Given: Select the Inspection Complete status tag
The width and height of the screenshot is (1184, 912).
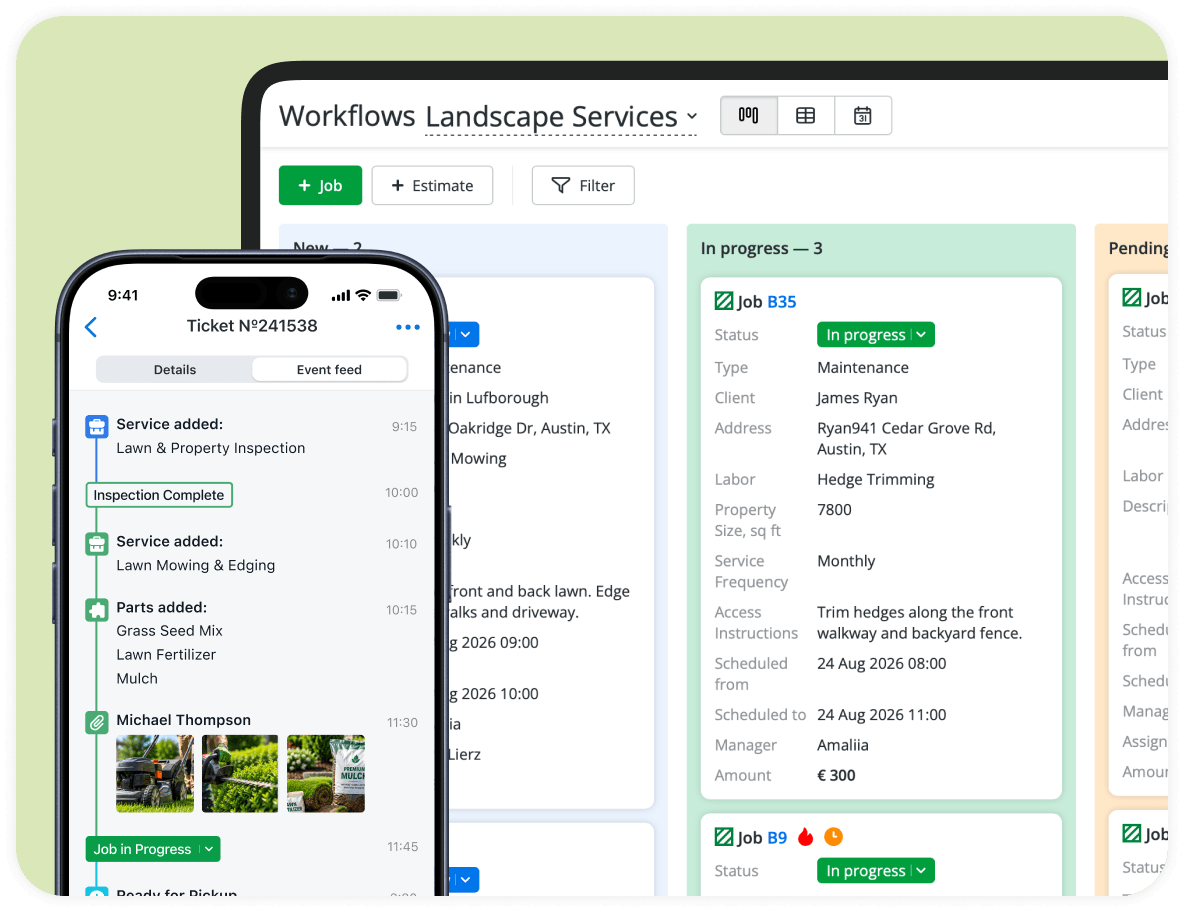Looking at the screenshot, I should click(x=159, y=495).
